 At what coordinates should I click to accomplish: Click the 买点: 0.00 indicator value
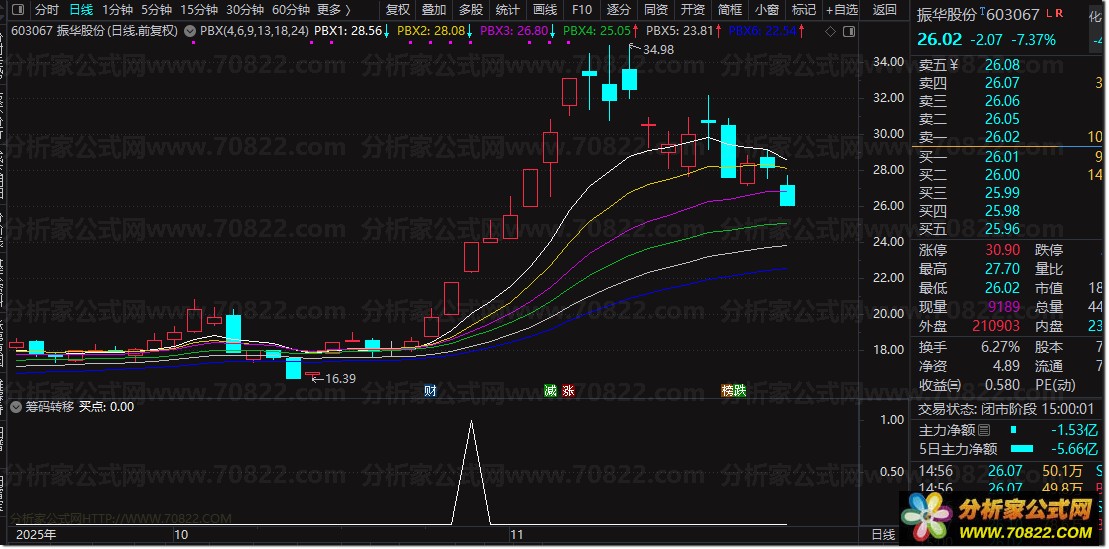[x=106, y=407]
